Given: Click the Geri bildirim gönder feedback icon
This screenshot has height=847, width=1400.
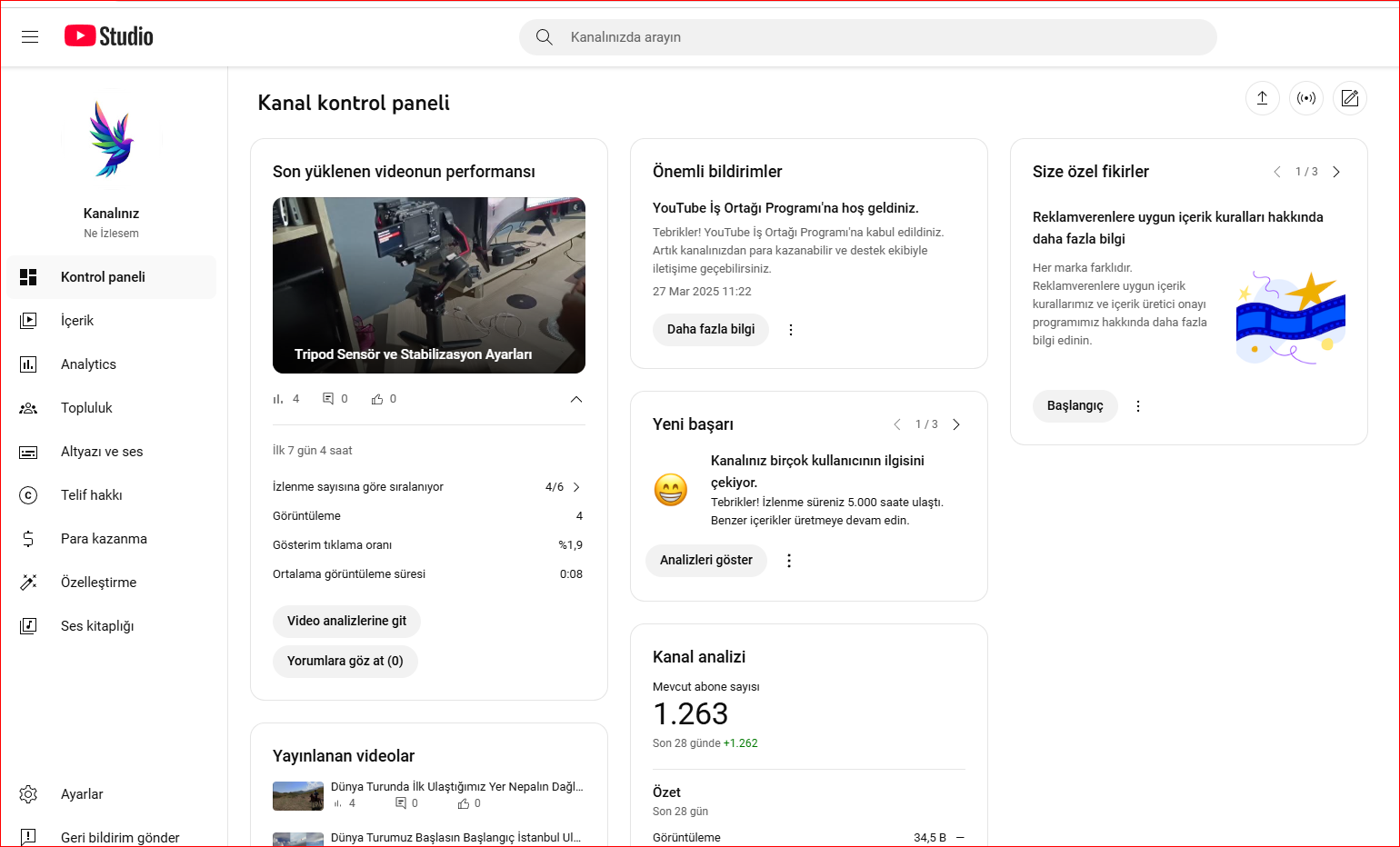Looking at the screenshot, I should [x=28, y=837].
